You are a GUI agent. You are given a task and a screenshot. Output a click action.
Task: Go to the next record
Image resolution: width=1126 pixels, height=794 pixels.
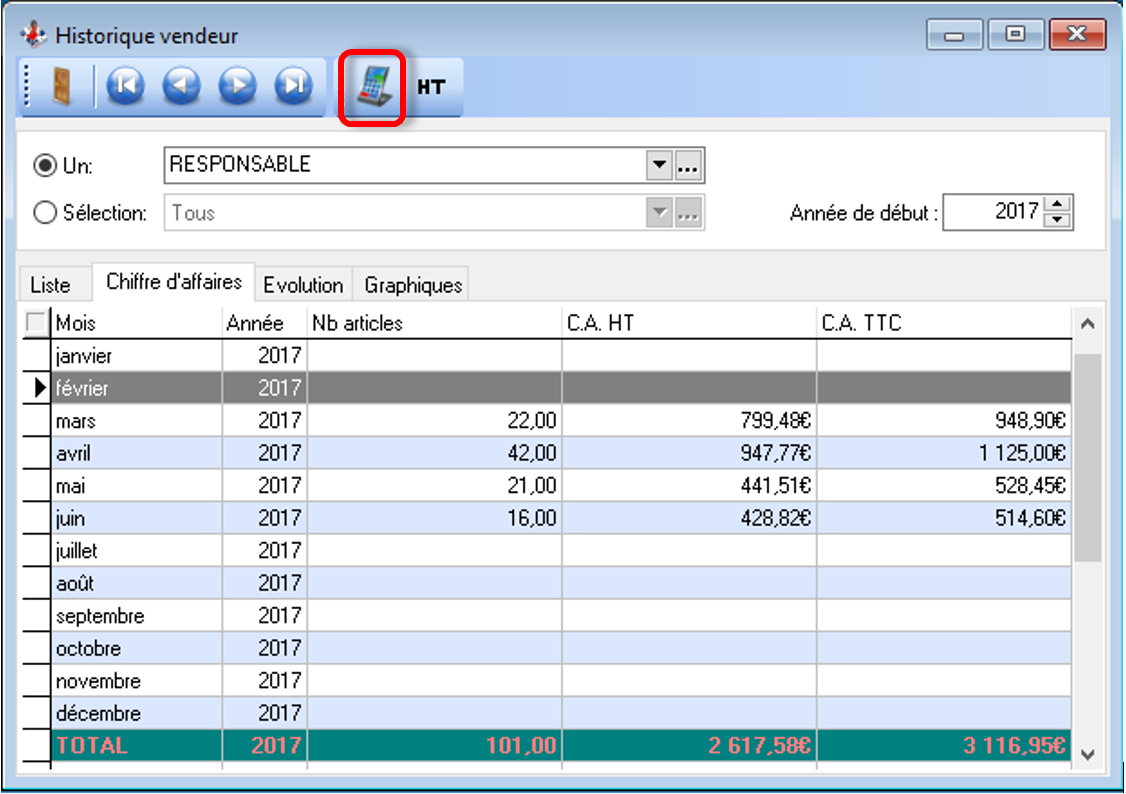237,87
